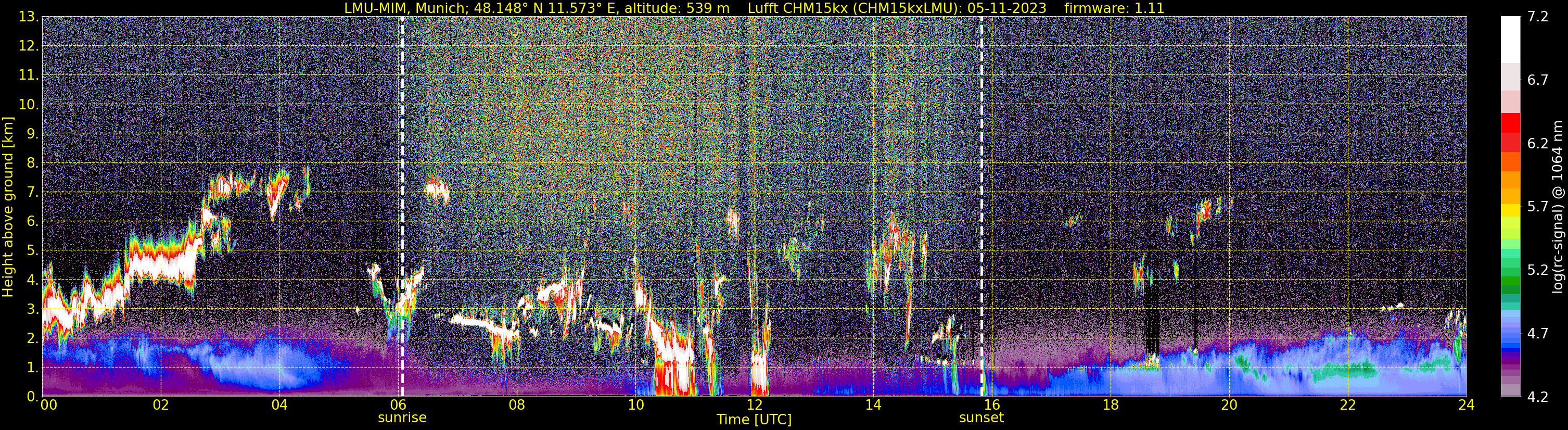Click the colorbar tick value 4.2
The image size is (1568, 430).
coord(1538,397)
